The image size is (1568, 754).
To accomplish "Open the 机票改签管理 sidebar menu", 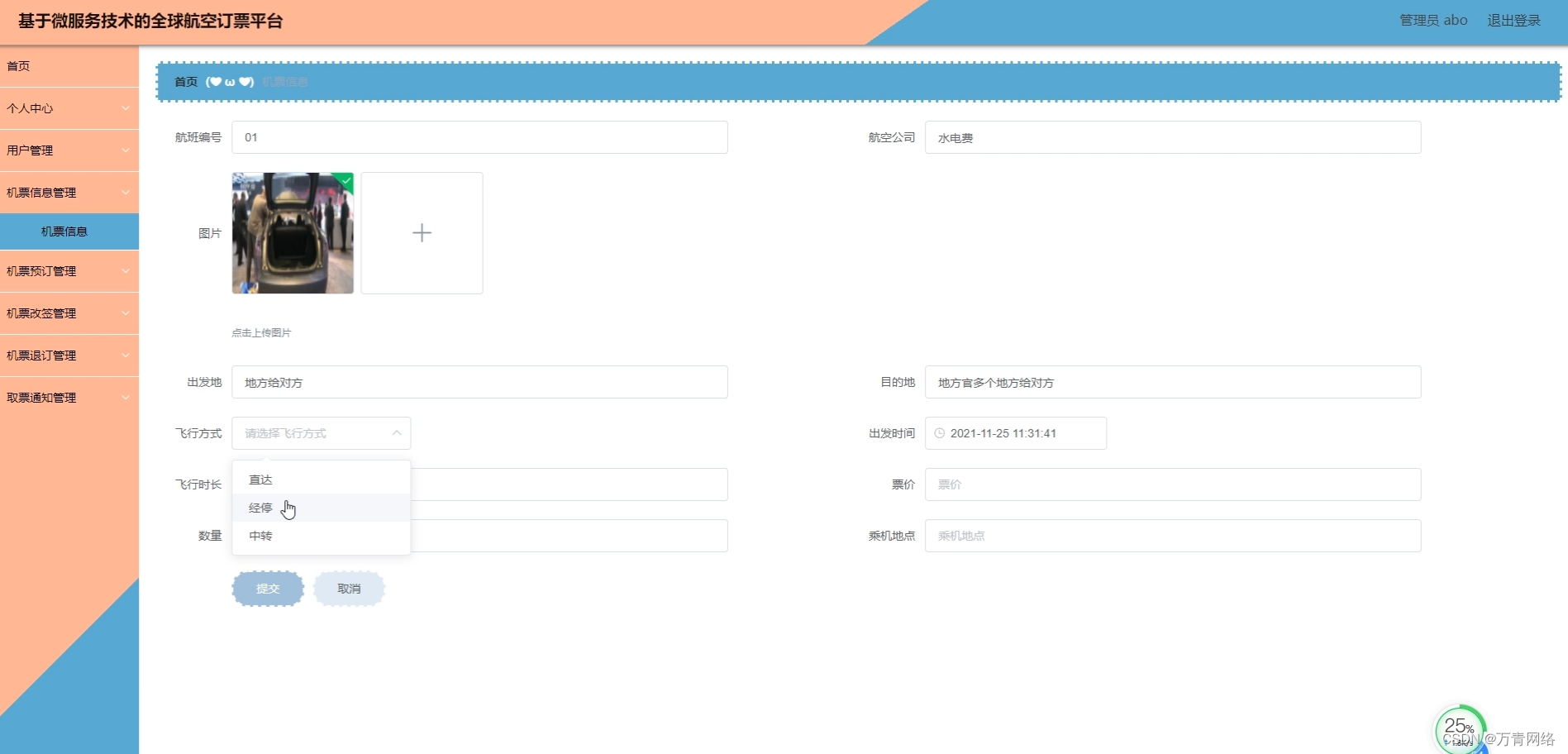I will [x=69, y=313].
